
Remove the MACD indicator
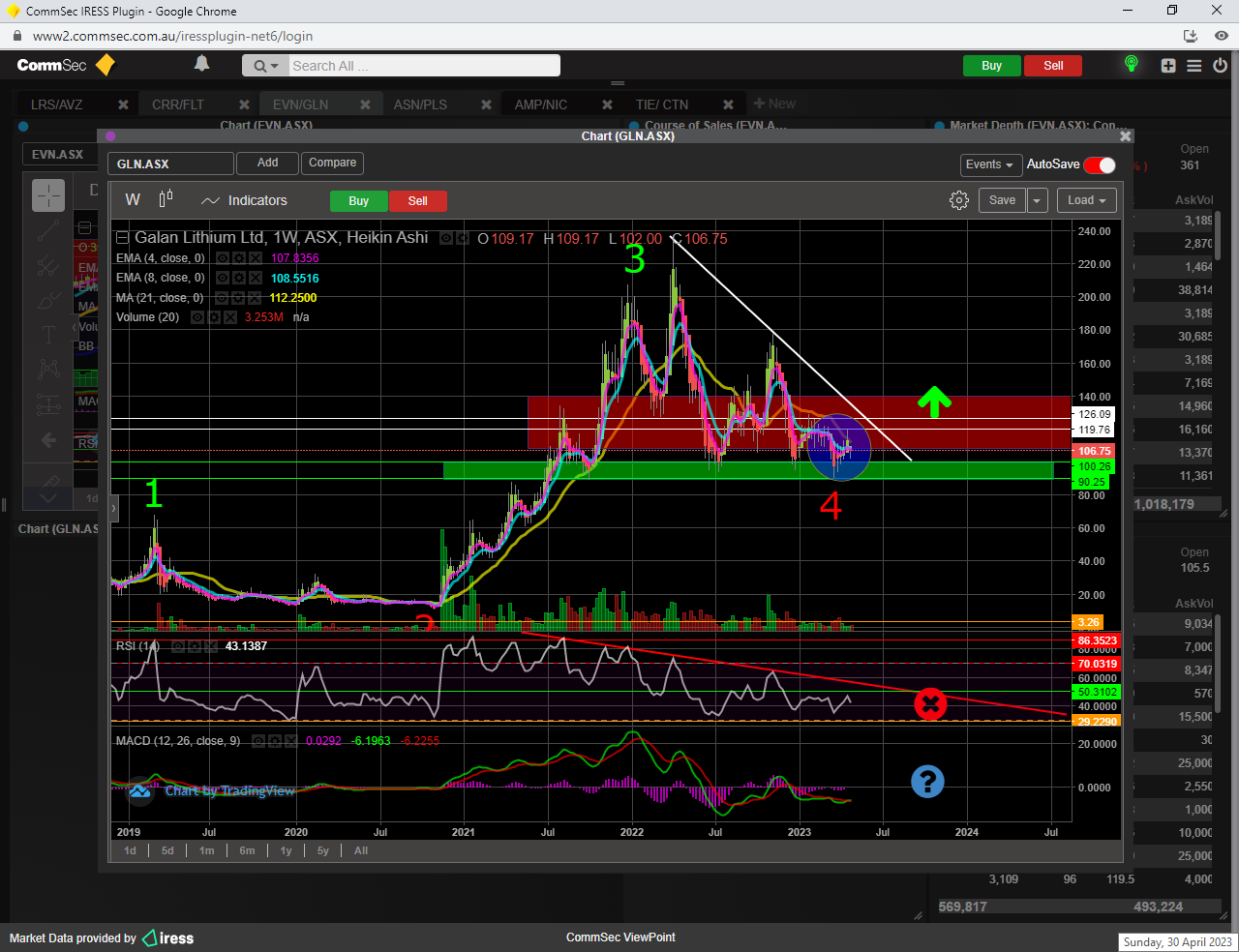click(x=291, y=741)
